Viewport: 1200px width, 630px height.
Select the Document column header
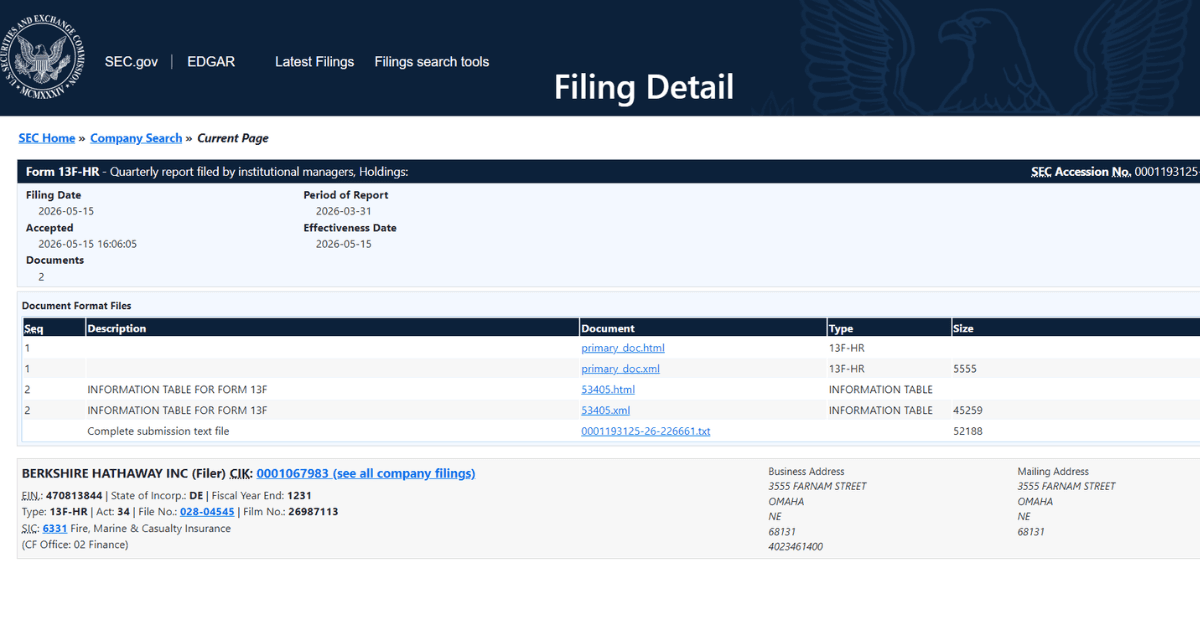point(608,328)
